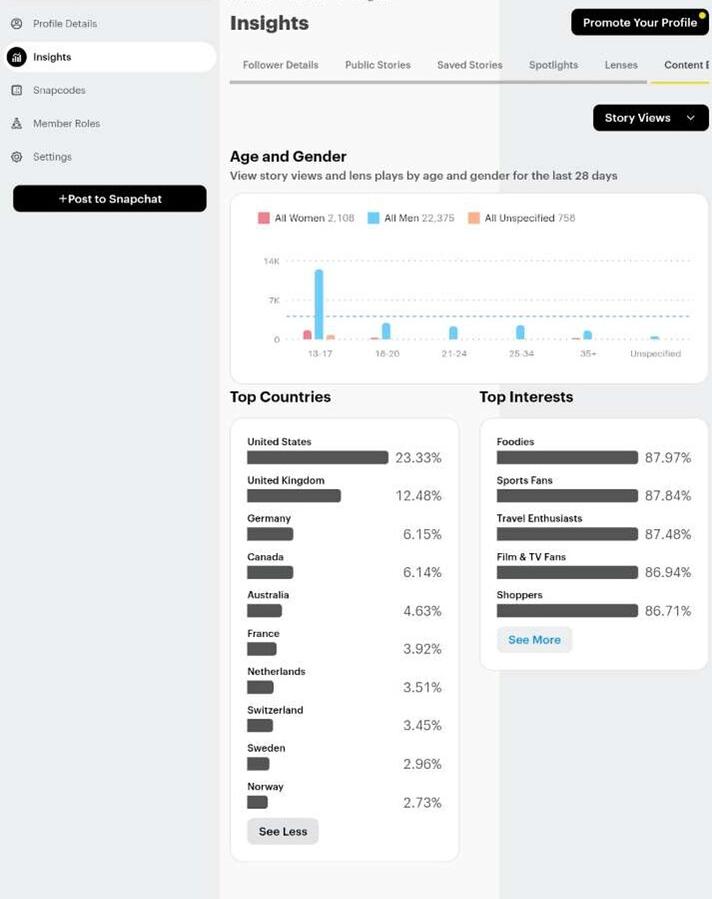
Task: Click the Profile Details person icon
Action: pyautogui.click(x=17, y=24)
